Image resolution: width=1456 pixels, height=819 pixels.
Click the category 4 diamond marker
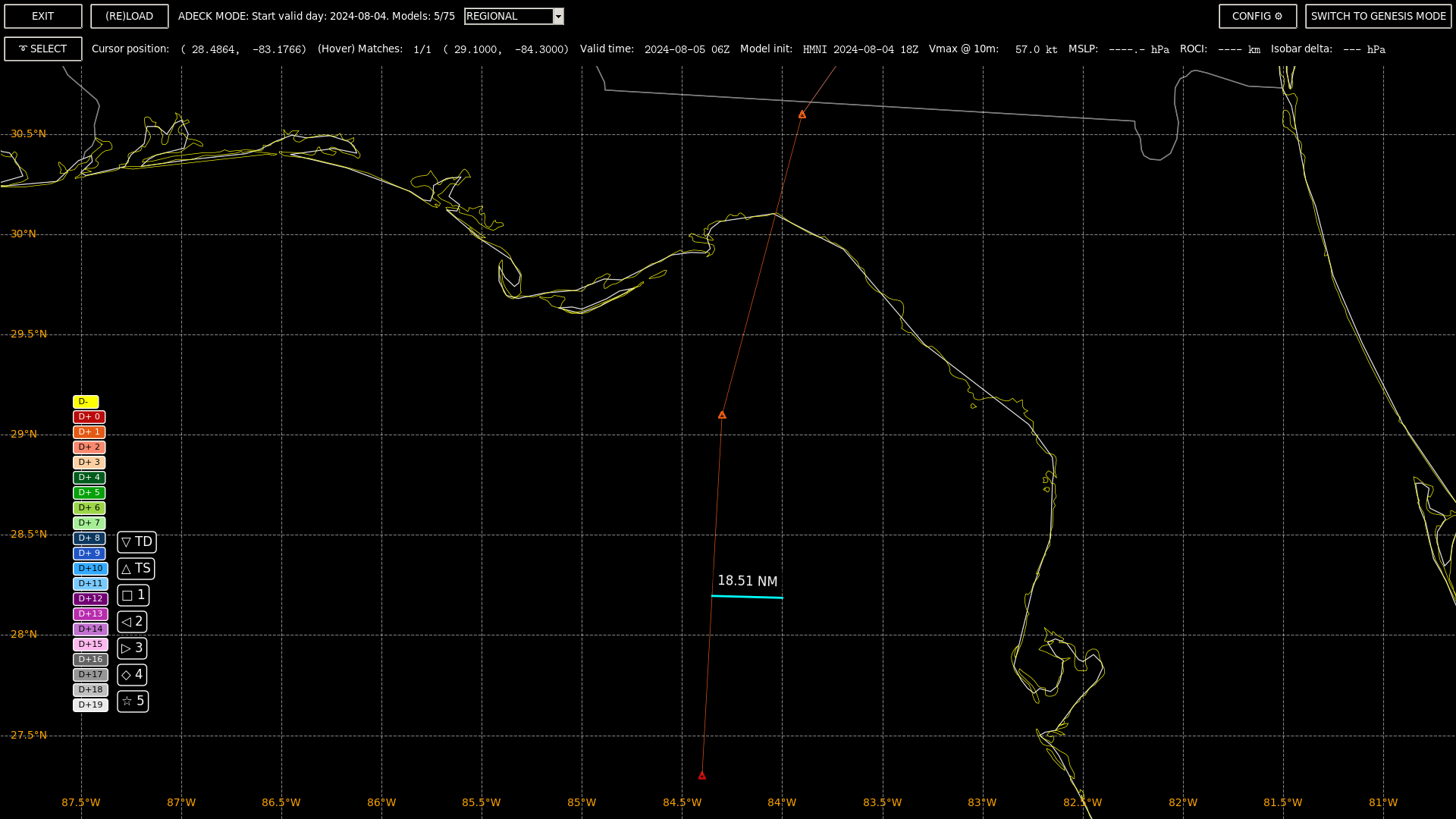click(133, 675)
